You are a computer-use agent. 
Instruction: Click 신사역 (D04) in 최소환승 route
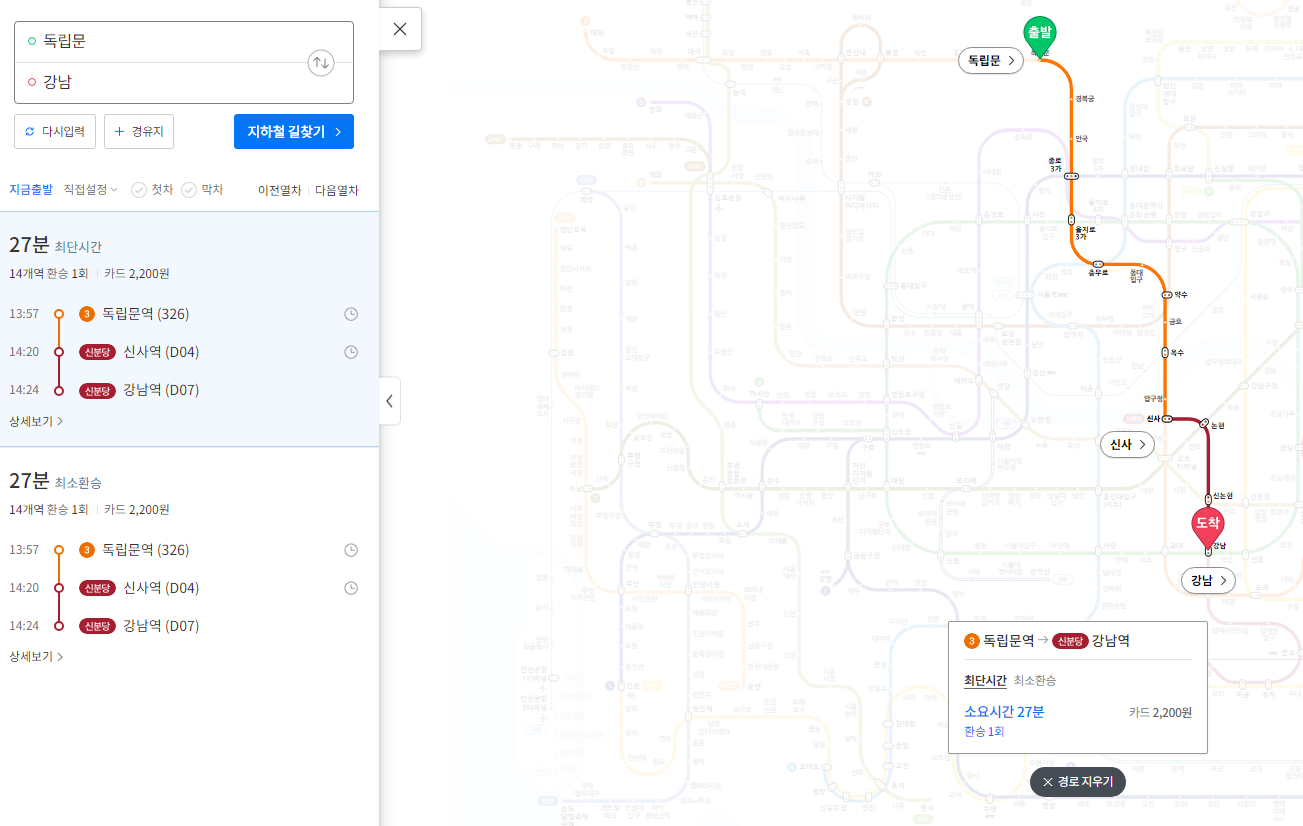(x=161, y=588)
